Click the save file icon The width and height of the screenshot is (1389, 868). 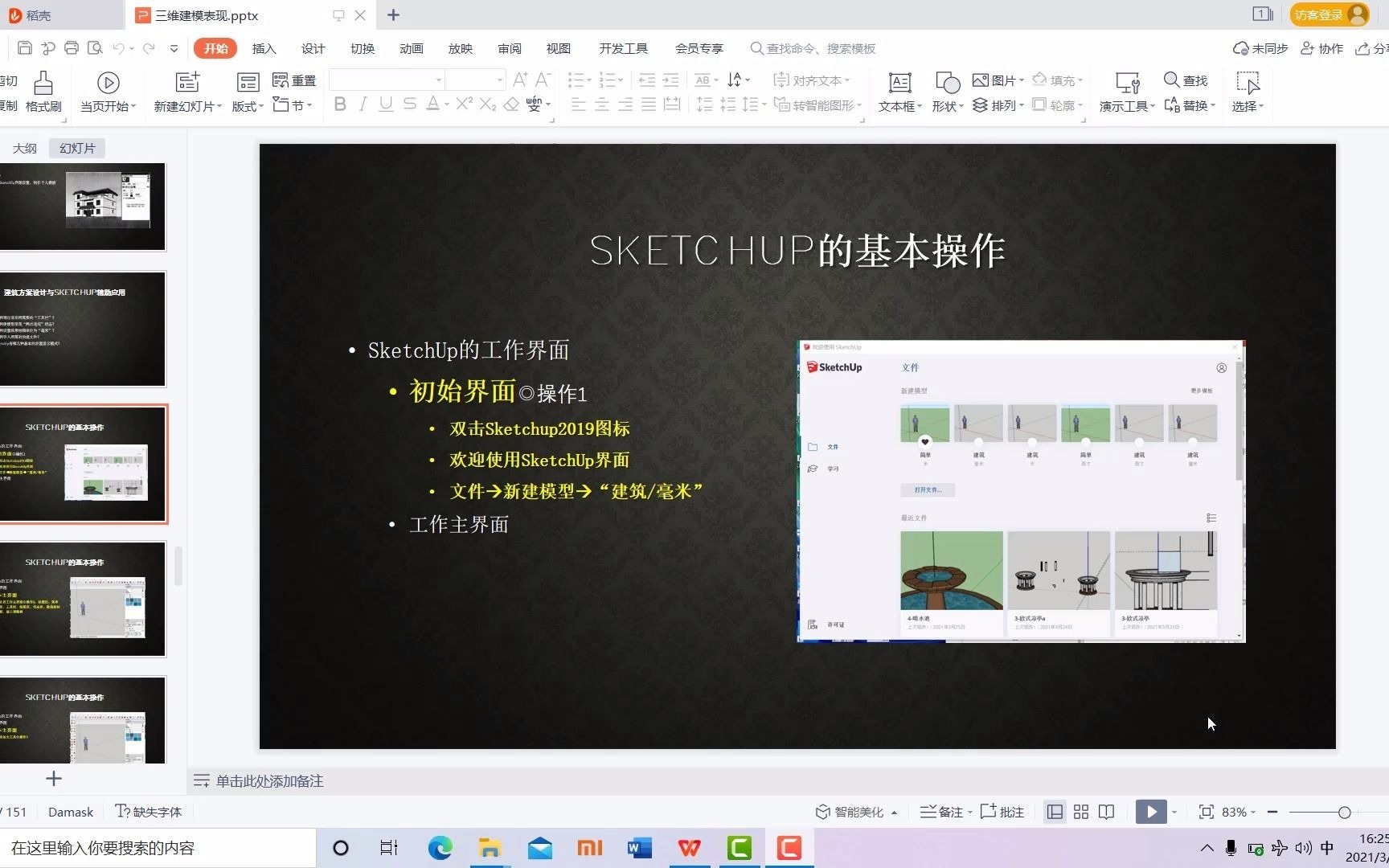[25, 48]
